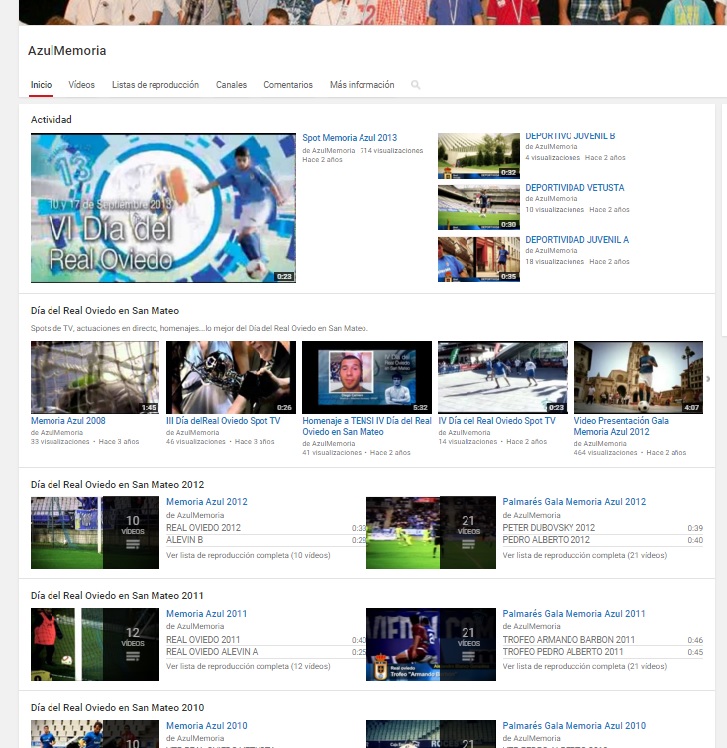Click the IV Día del Real Oviedo Spot TV thumbnail
Image resolution: width=727 pixels, height=748 pixels.
pyautogui.click(x=503, y=377)
